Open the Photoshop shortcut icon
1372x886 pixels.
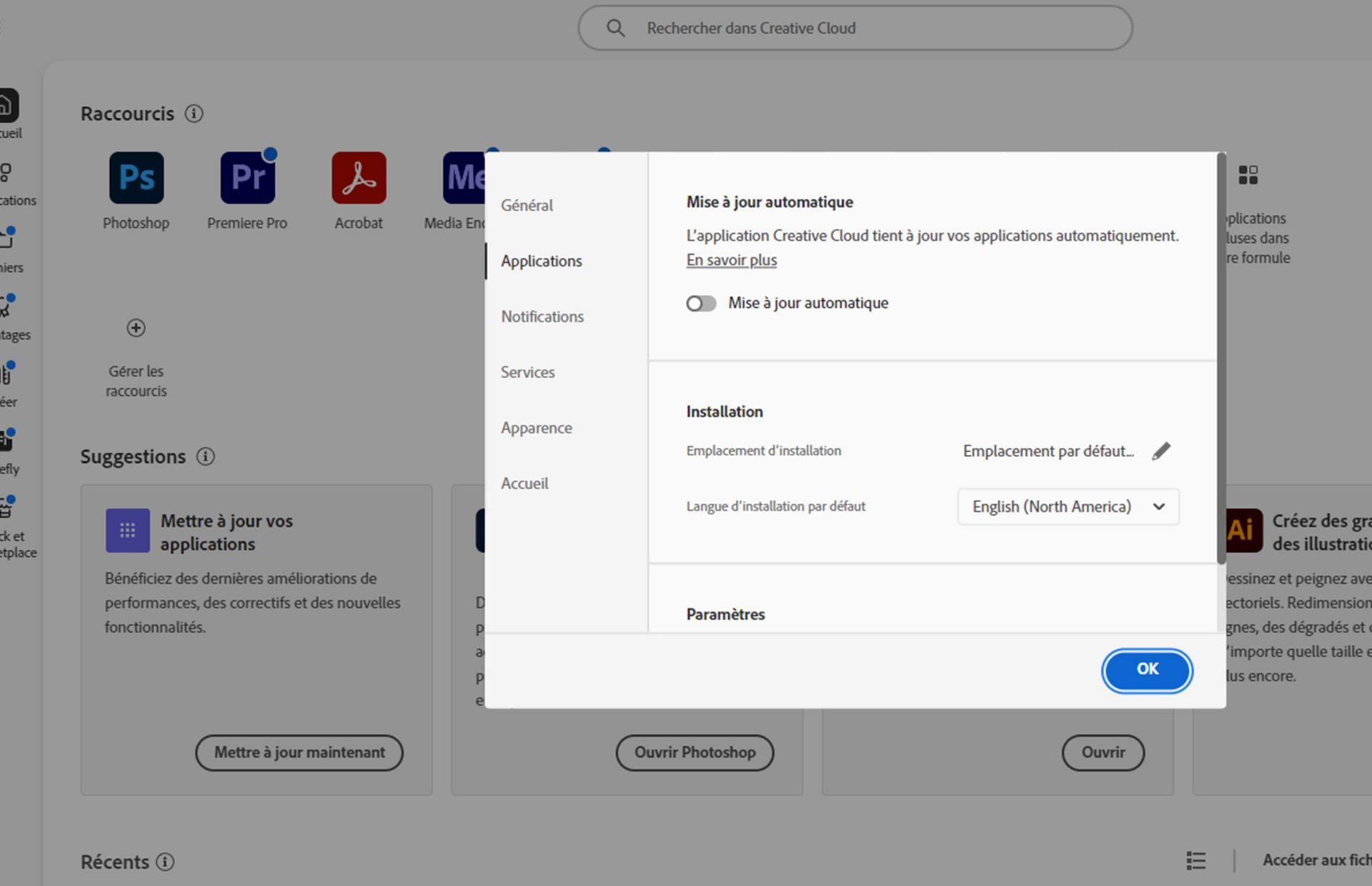point(136,178)
